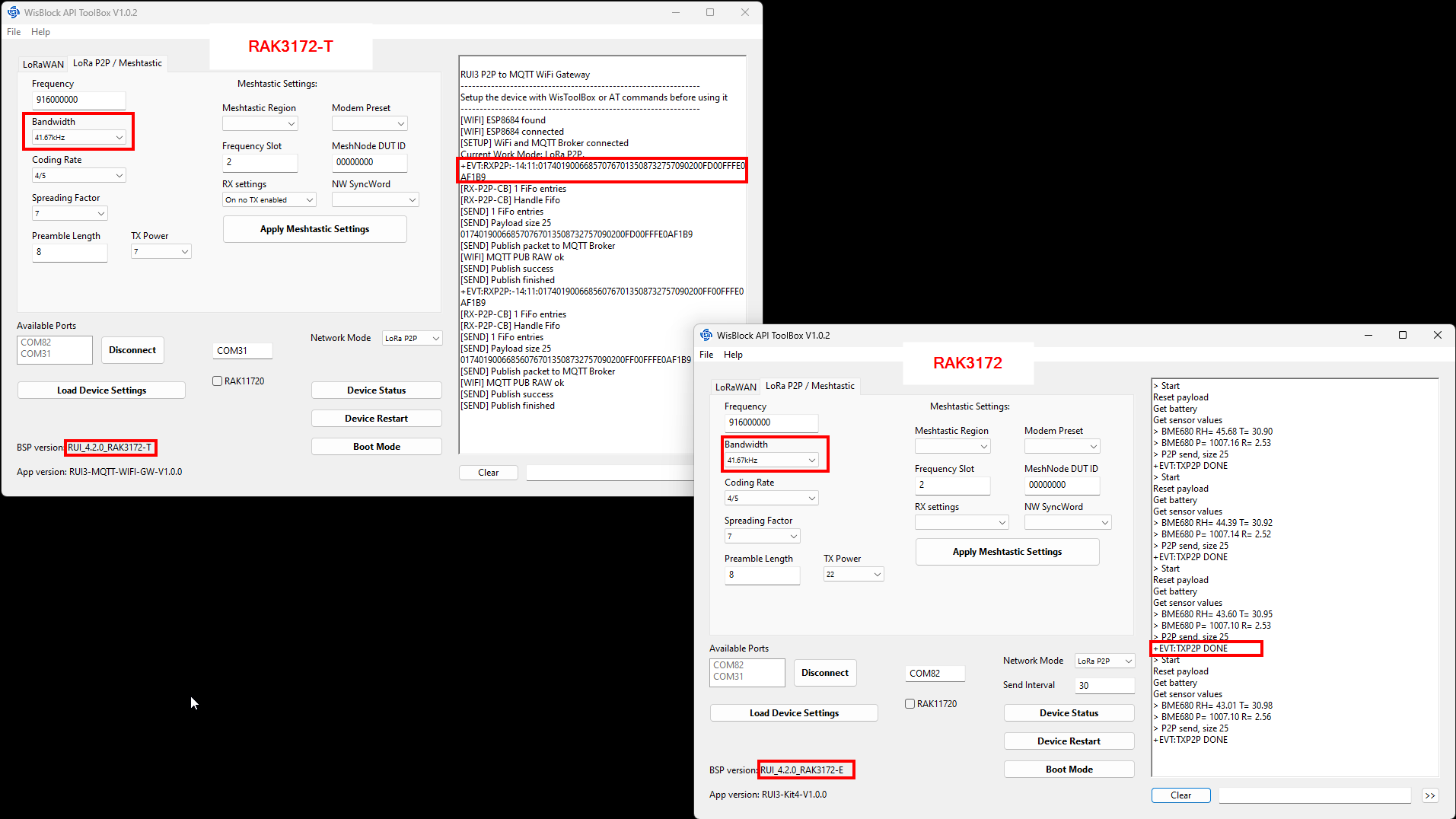Click the WisBlock logo icon in RAK3172 window

pyautogui.click(x=706, y=335)
